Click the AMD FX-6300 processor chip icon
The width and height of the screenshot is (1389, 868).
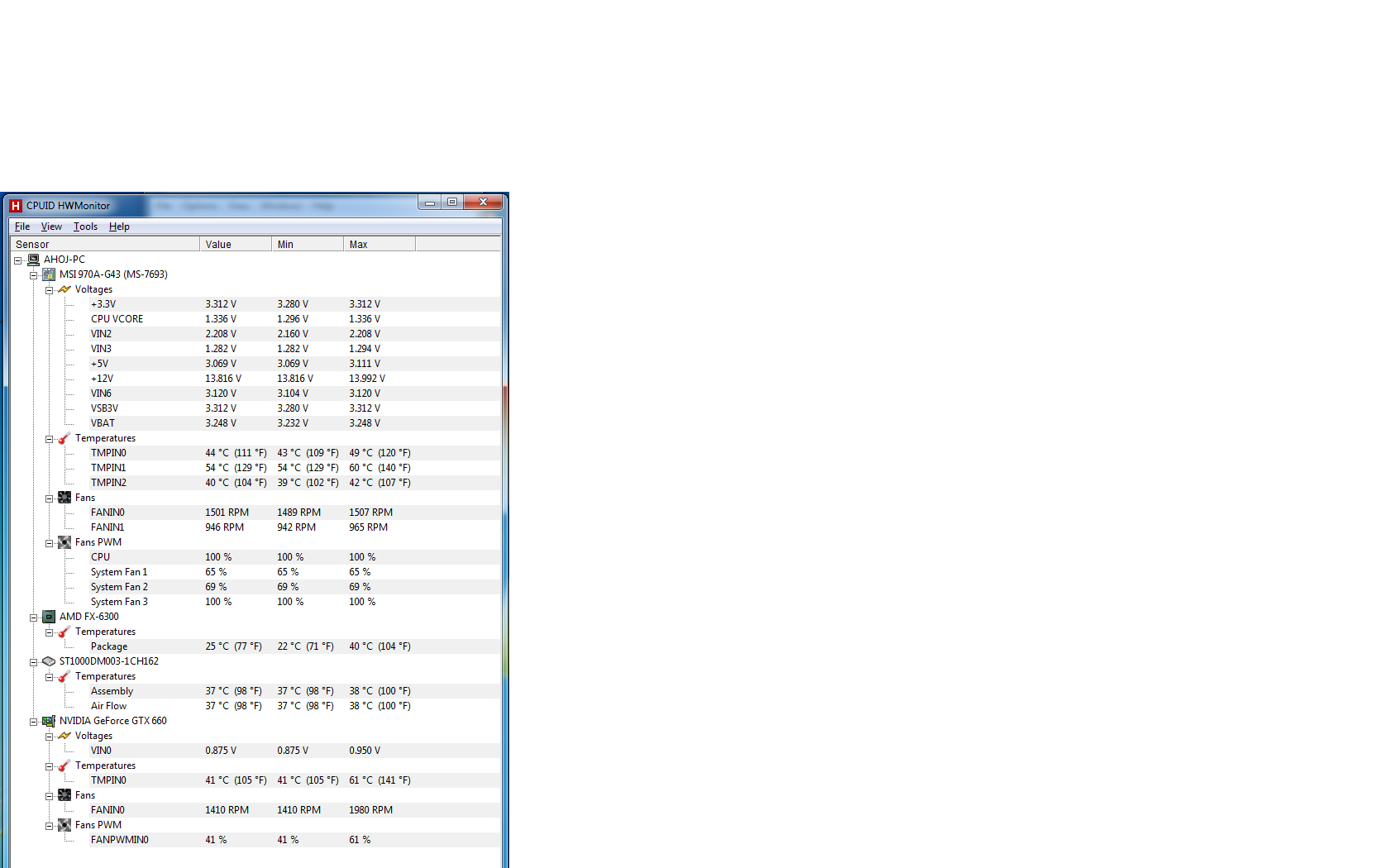[x=49, y=617]
